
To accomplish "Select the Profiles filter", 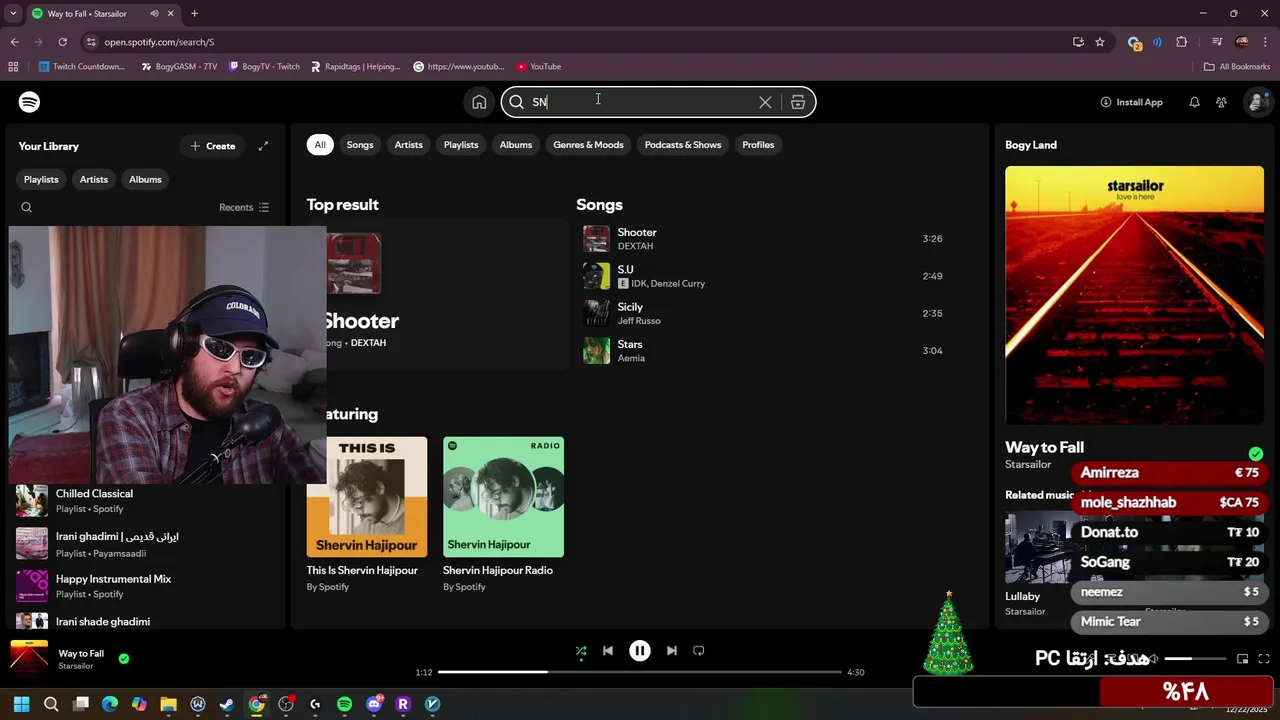I will [758, 145].
